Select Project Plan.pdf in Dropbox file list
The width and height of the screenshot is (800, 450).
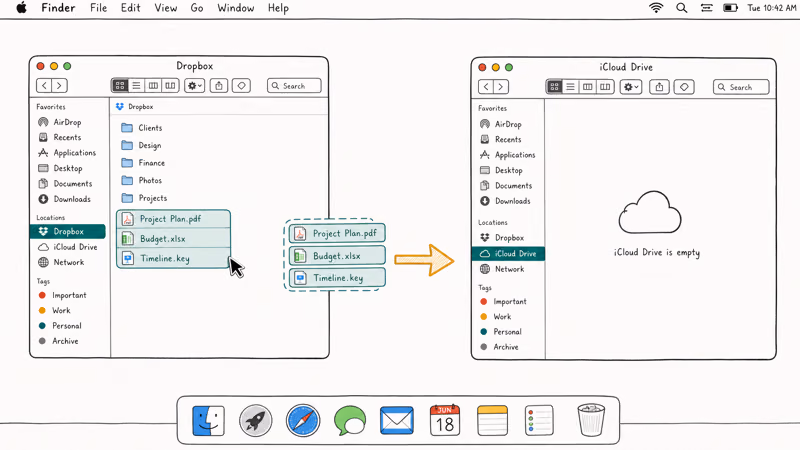(173, 219)
